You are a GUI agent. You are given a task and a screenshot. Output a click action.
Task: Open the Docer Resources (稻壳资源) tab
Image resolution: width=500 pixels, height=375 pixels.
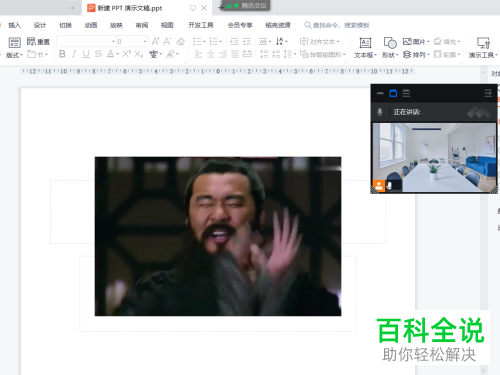click(x=278, y=25)
